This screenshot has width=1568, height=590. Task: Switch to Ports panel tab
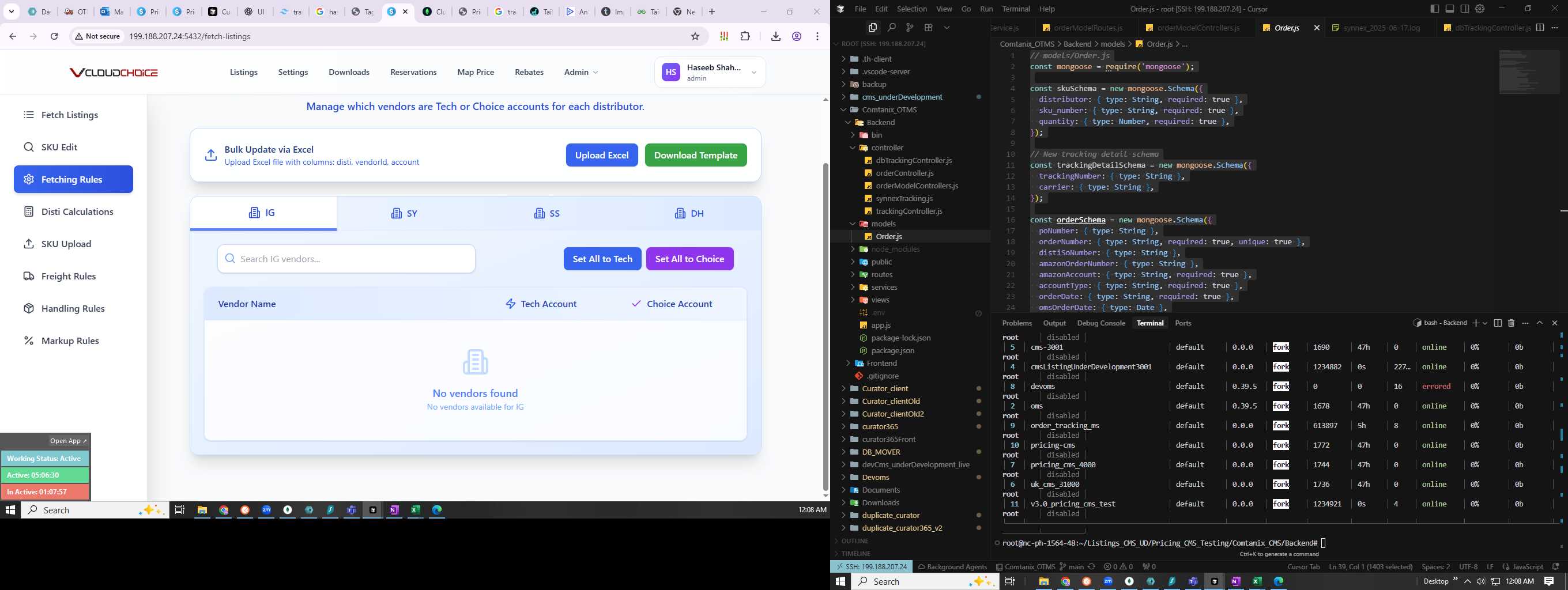(x=1183, y=323)
